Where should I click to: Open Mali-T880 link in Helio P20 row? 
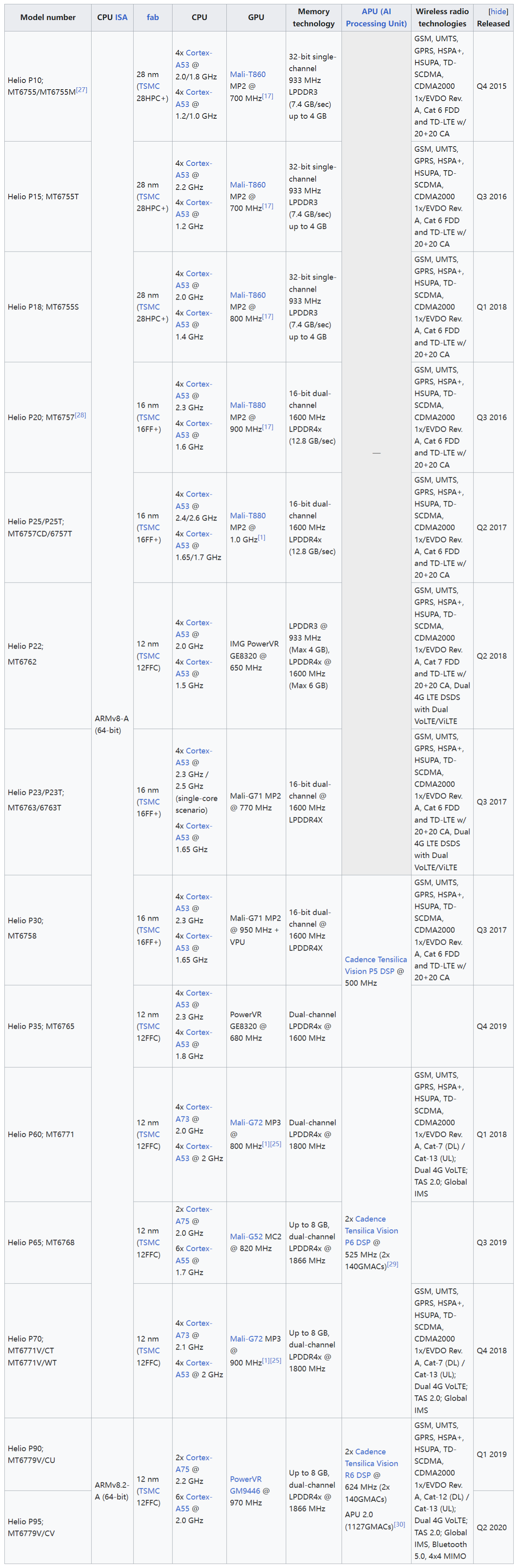click(x=248, y=405)
